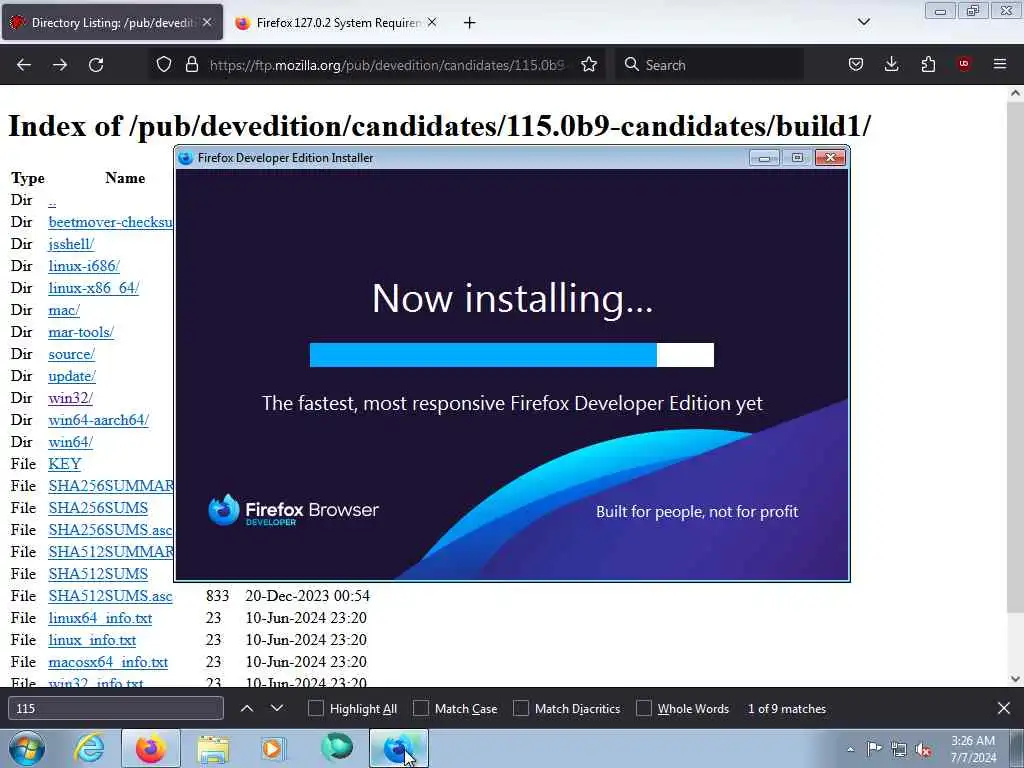The width and height of the screenshot is (1024, 768).
Task: Open the list all tabs dropdown
Action: [x=863, y=22]
